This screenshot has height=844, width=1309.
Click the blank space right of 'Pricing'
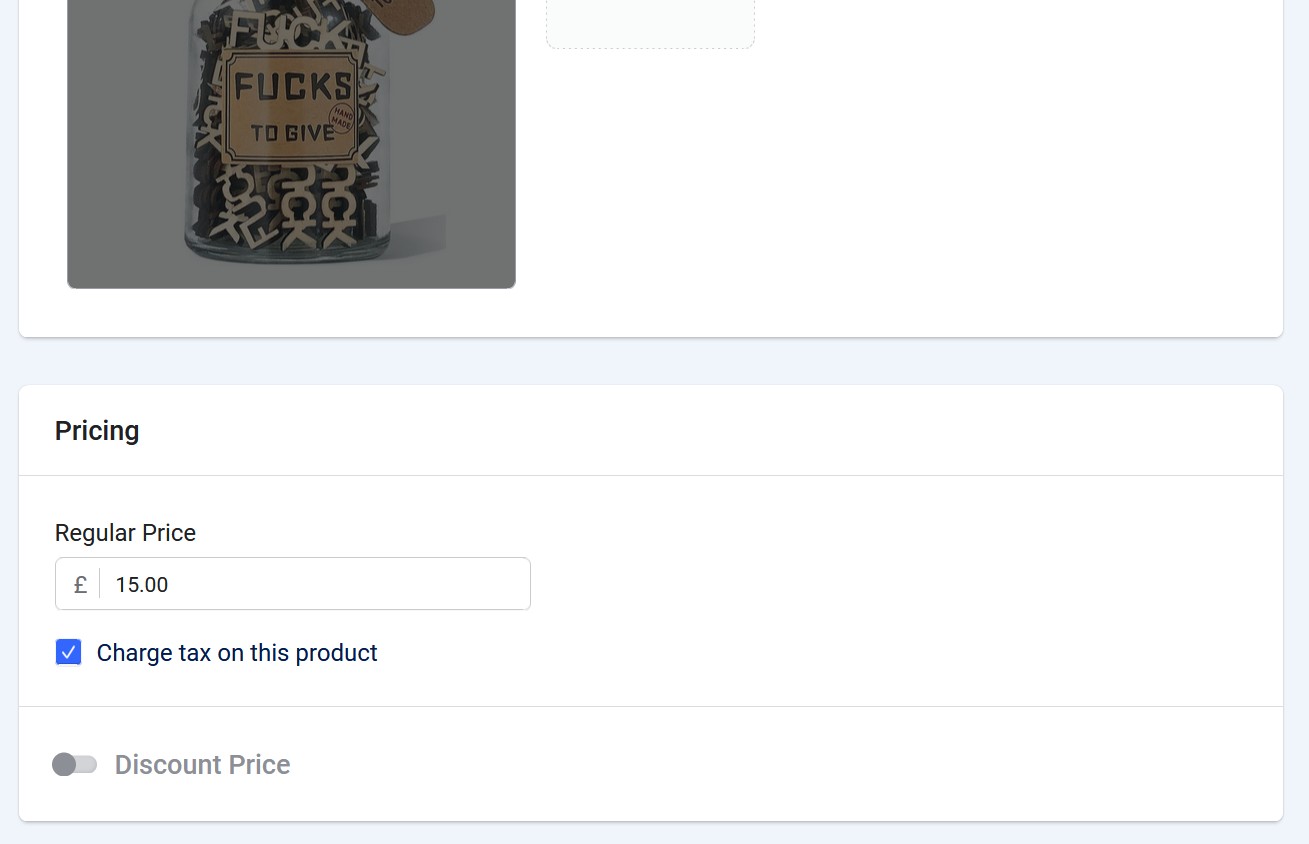pyautogui.click(x=700, y=431)
